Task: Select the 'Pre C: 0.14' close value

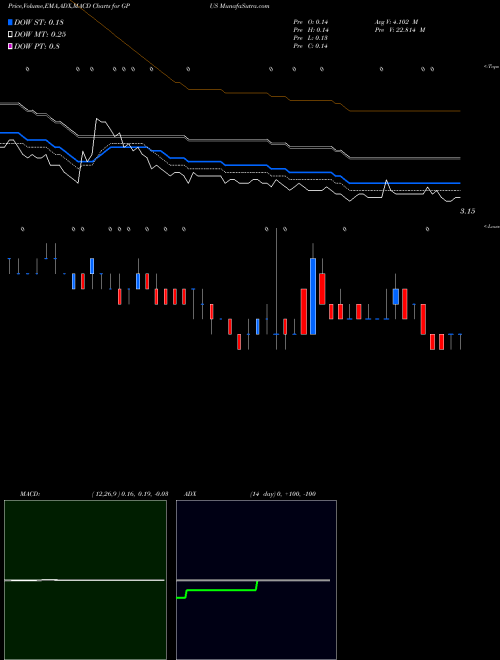Action: (x=311, y=46)
